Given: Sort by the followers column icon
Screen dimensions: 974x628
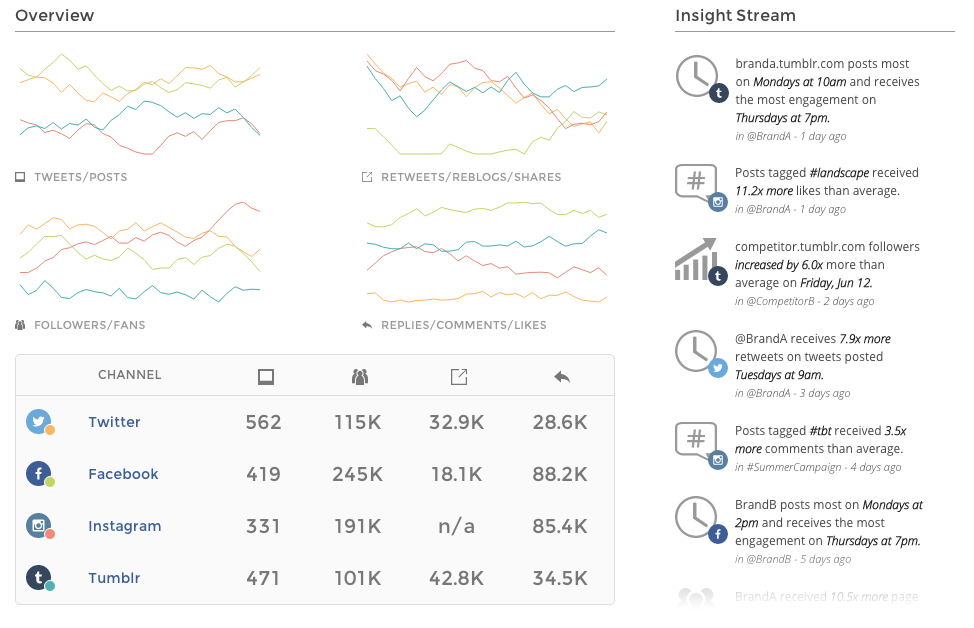Looking at the screenshot, I should point(360,377).
